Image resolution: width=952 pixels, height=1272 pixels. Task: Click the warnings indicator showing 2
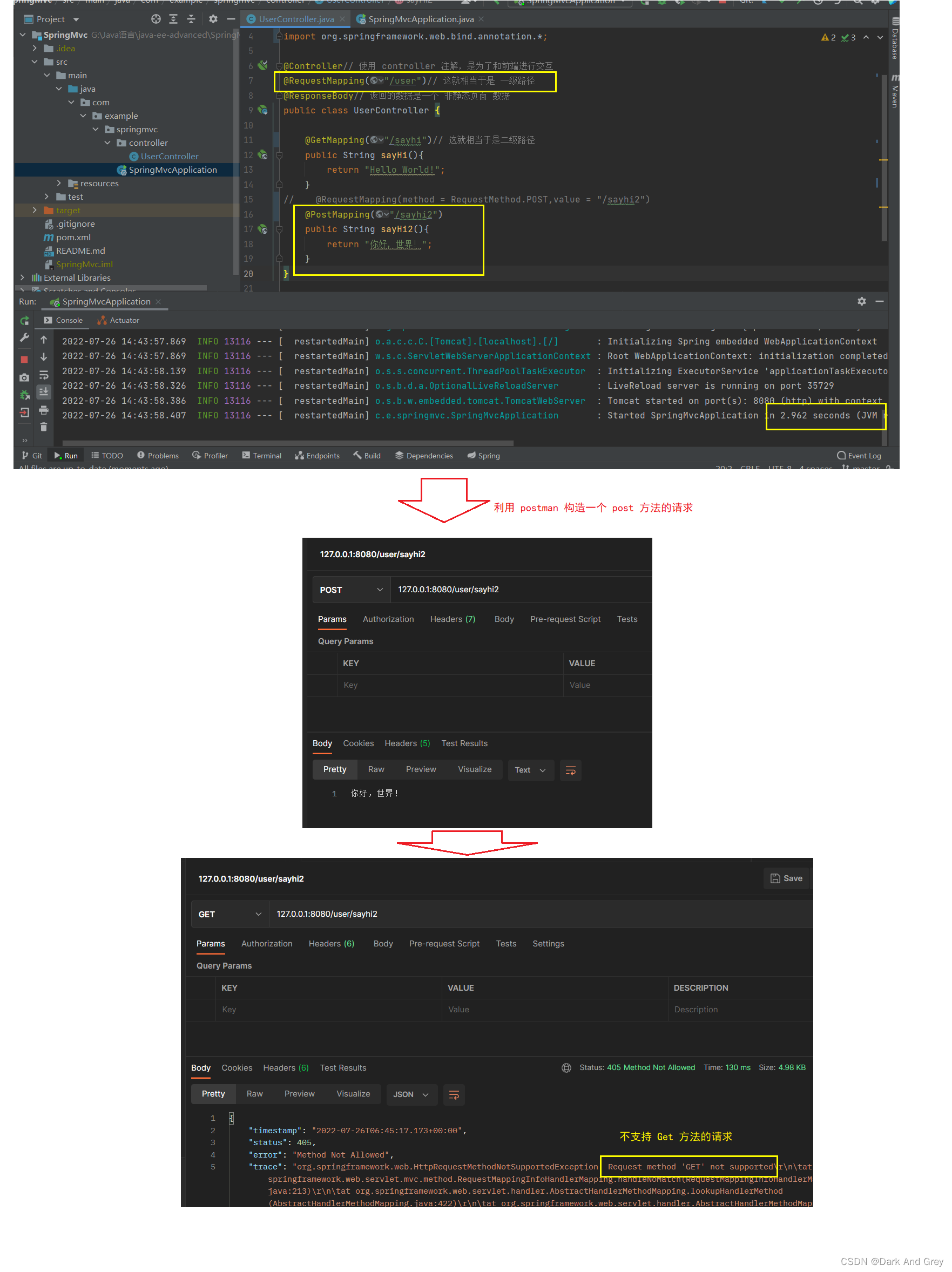[x=828, y=37]
